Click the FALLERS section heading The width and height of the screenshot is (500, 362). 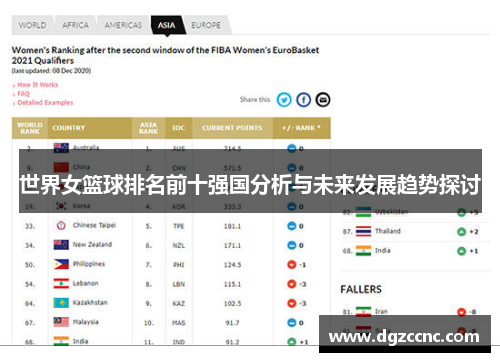click(361, 289)
